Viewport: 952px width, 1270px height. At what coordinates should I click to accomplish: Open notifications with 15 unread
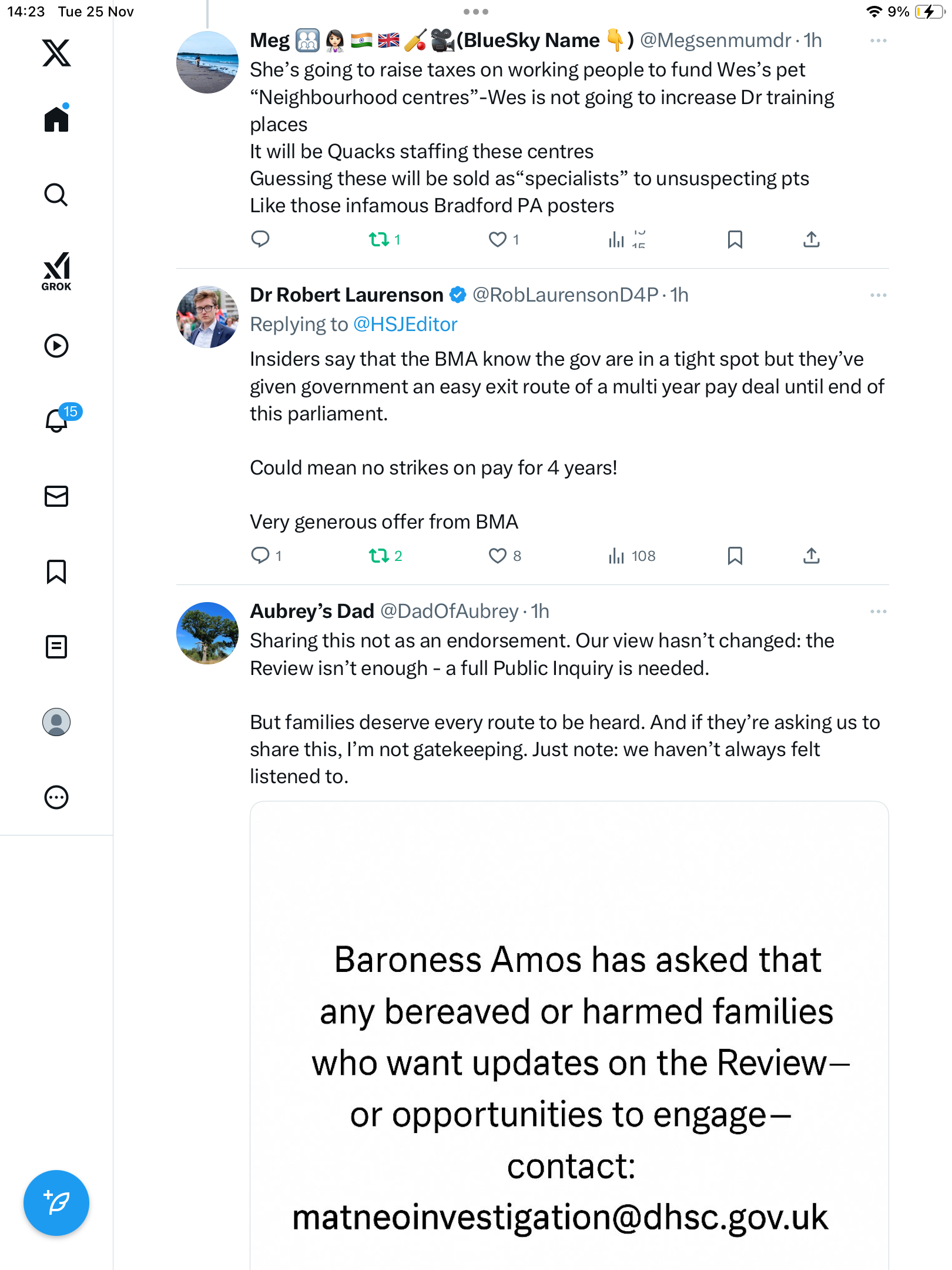pyautogui.click(x=57, y=420)
